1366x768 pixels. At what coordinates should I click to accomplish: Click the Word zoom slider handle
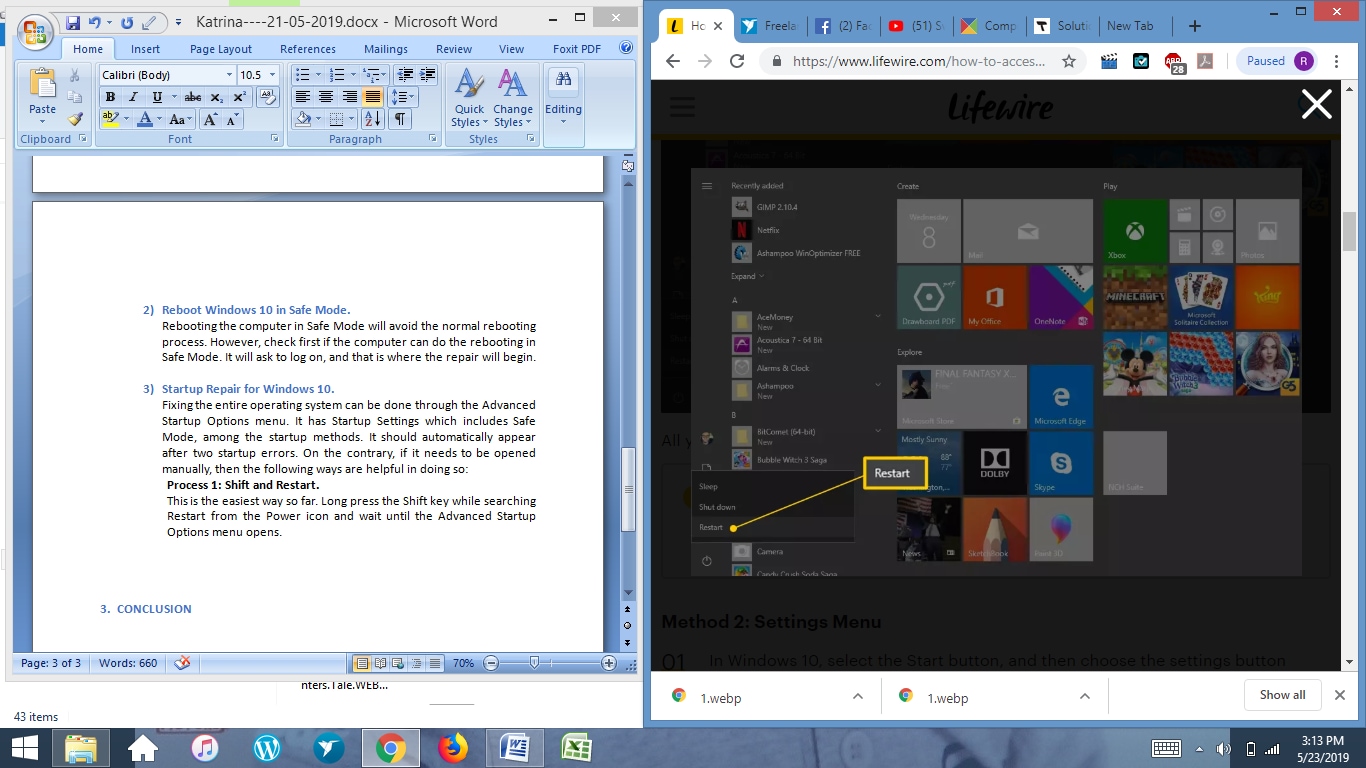coord(535,662)
